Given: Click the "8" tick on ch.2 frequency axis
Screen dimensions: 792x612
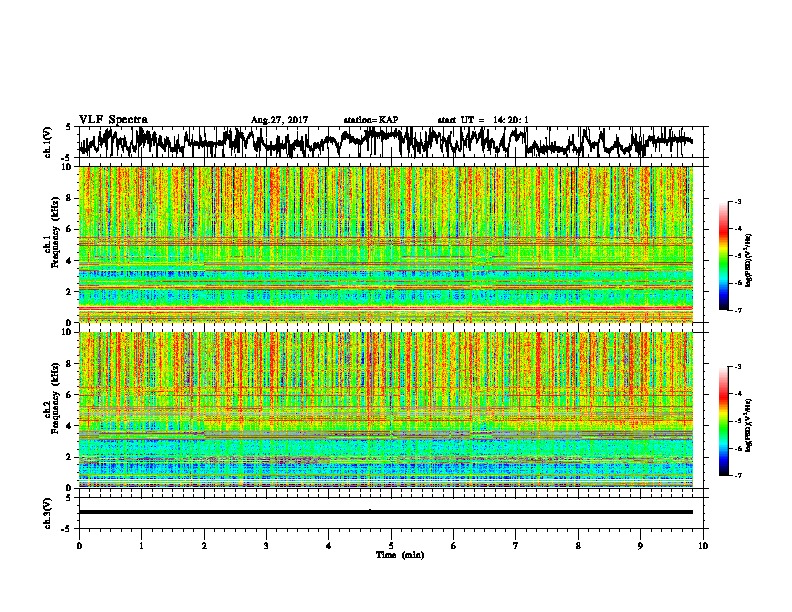Looking at the screenshot, I should (70, 364).
